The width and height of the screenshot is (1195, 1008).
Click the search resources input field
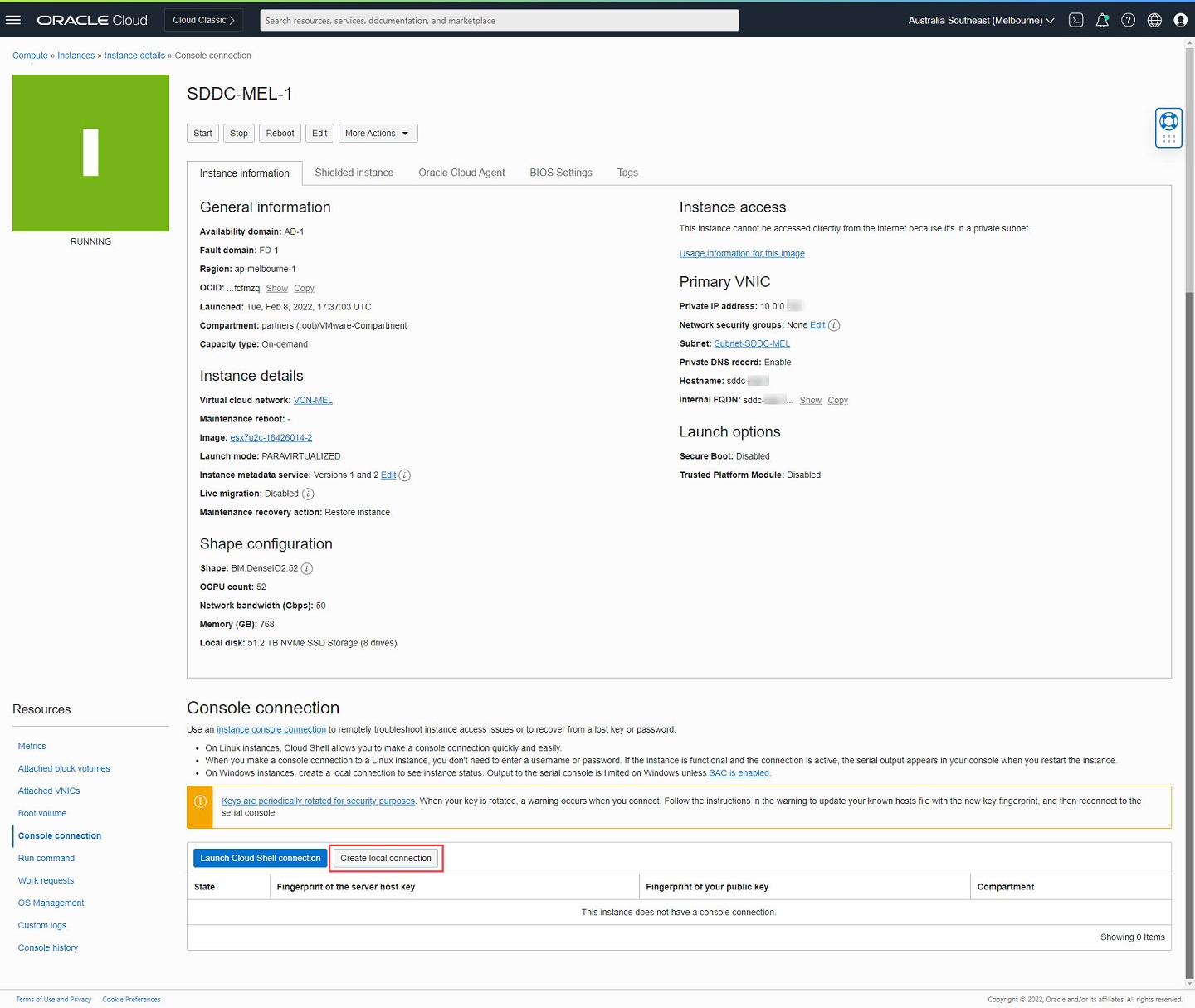click(499, 20)
